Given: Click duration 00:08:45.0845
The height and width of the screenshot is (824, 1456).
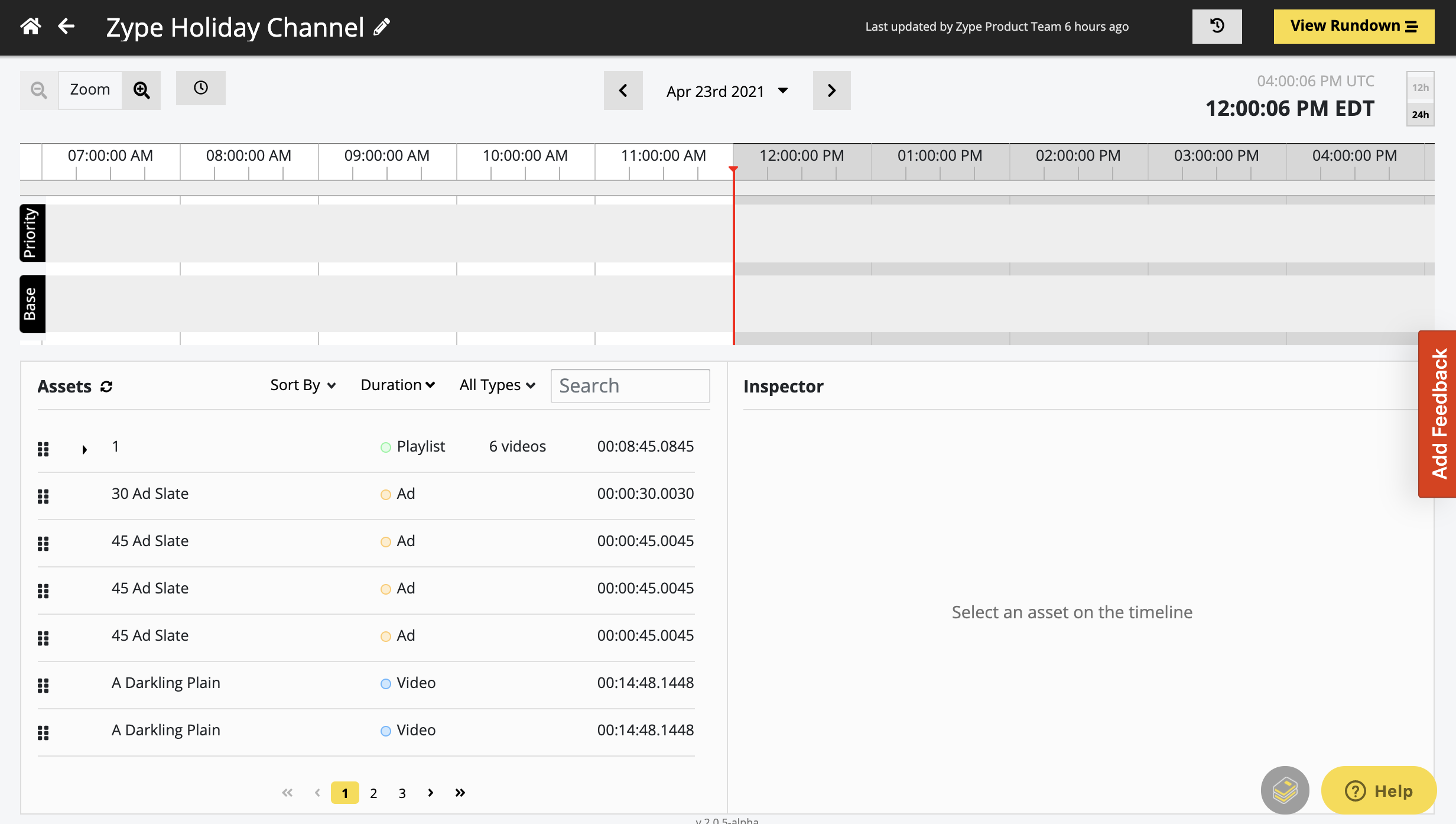Looking at the screenshot, I should pos(645,446).
